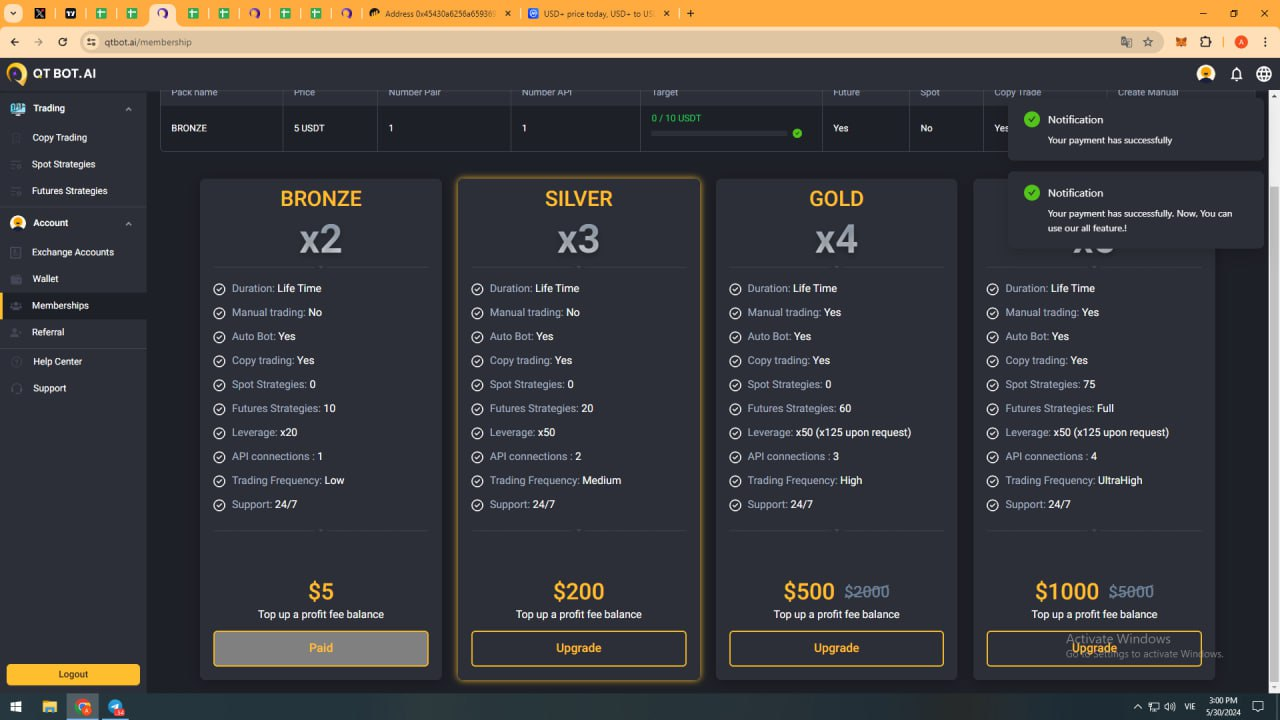Close the USD+ price today tab
Image resolution: width=1280 pixels, height=720 pixels.
[x=666, y=13]
